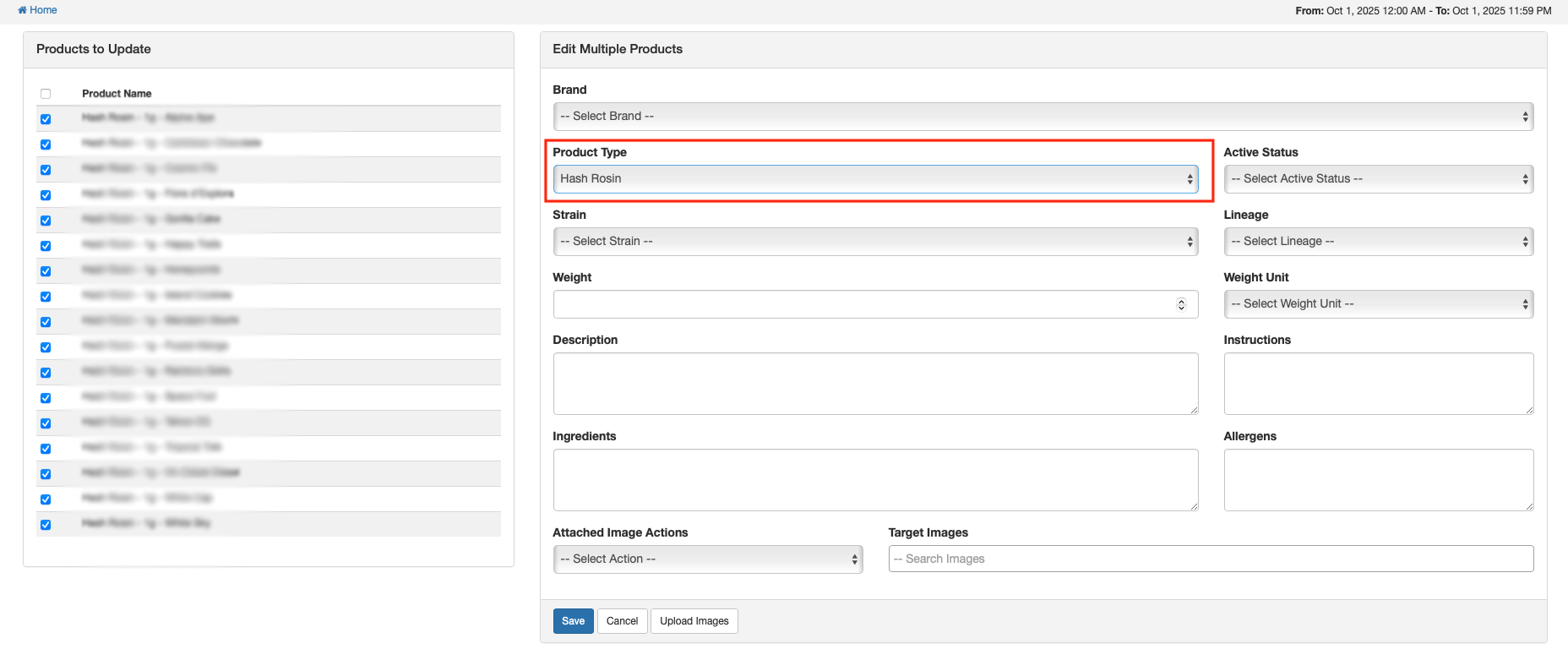Click the Weight field stepper arrows
This screenshot has height=660, width=1568.
(1181, 304)
